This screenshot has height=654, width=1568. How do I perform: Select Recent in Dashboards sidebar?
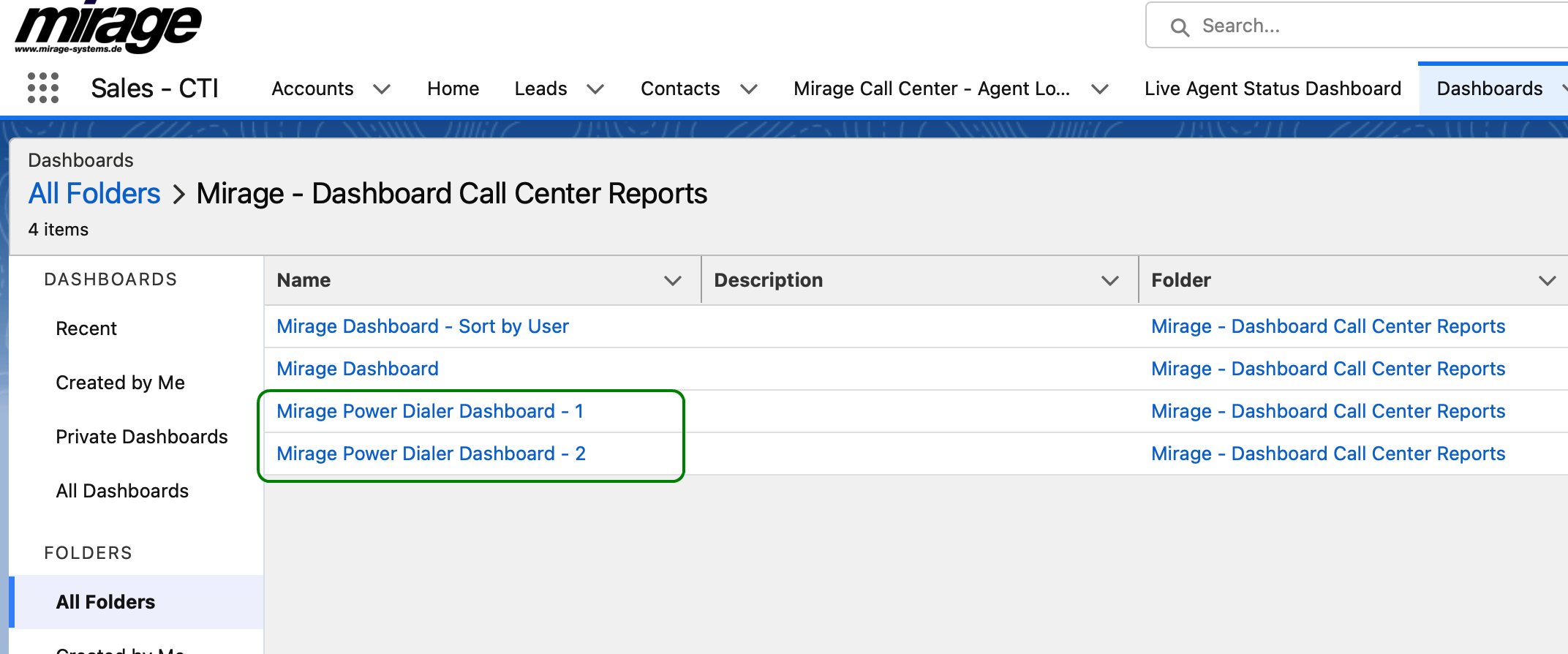click(86, 328)
